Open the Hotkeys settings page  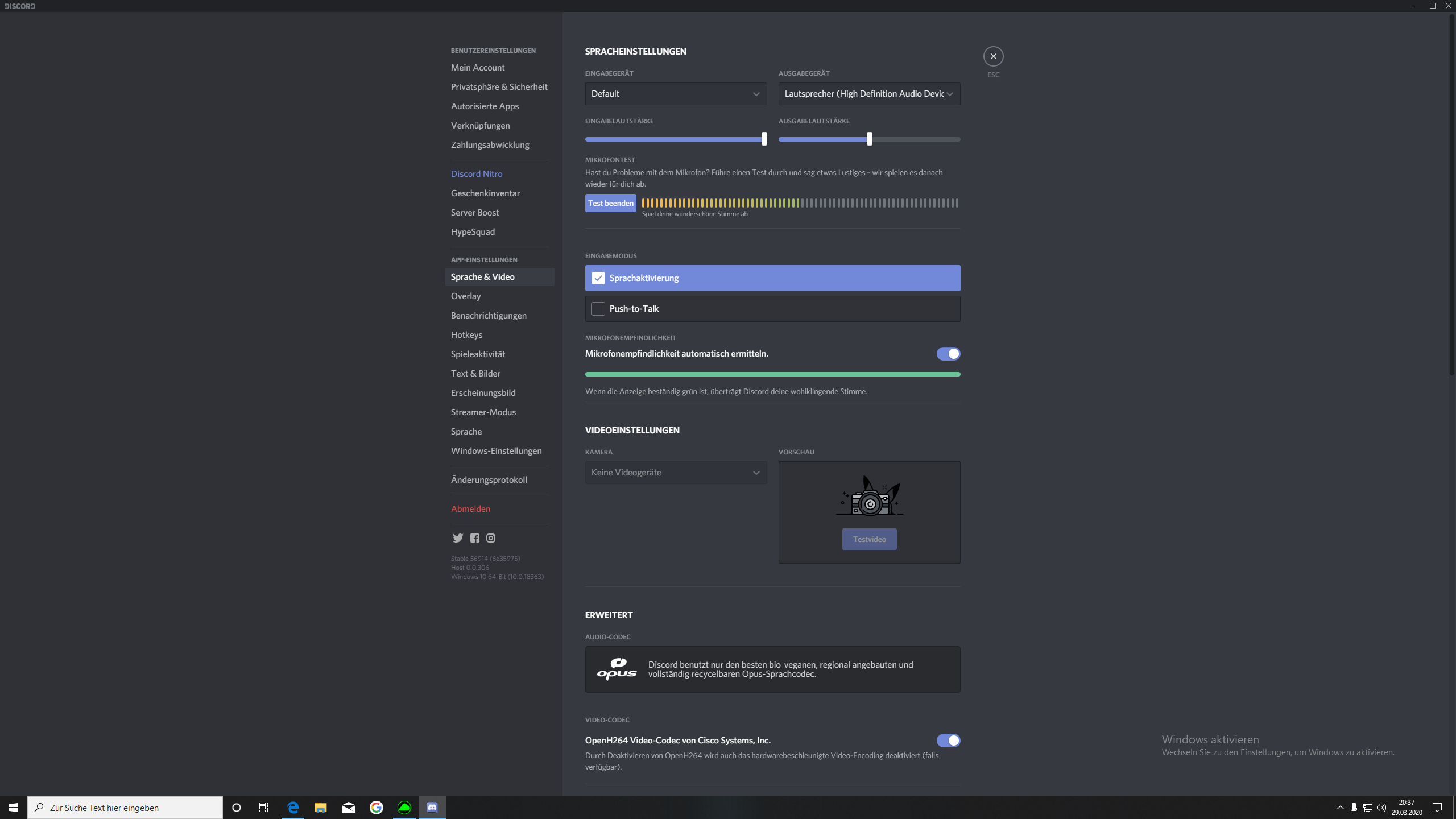[x=466, y=334]
